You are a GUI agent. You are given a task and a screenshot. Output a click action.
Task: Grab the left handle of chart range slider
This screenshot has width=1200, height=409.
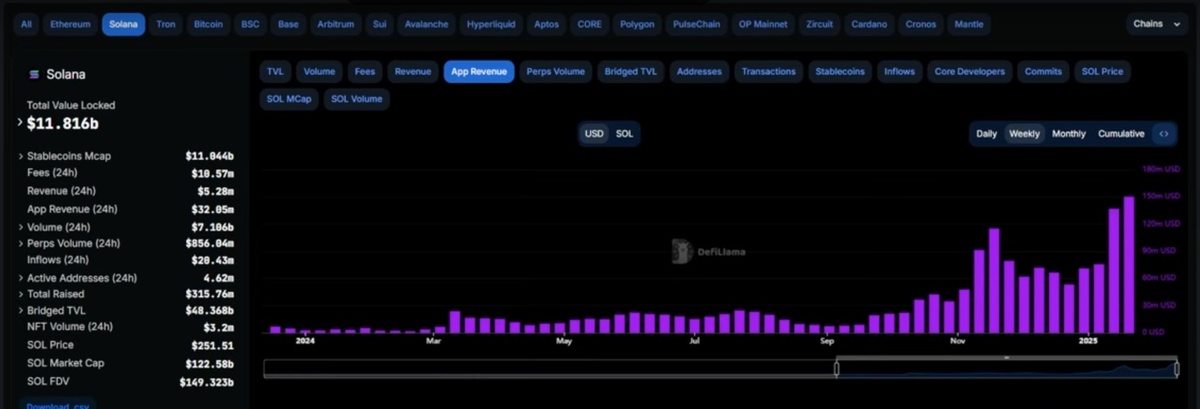pos(836,369)
